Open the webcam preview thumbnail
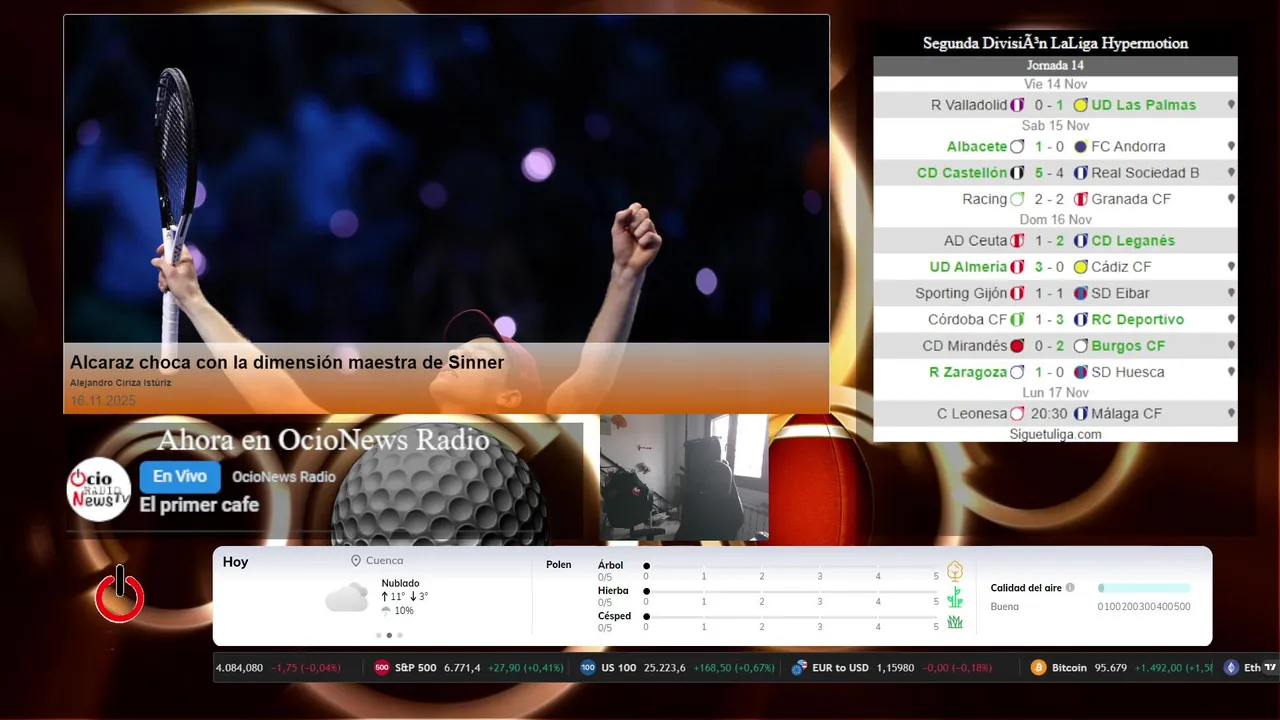The height and width of the screenshot is (720, 1280). click(x=684, y=477)
